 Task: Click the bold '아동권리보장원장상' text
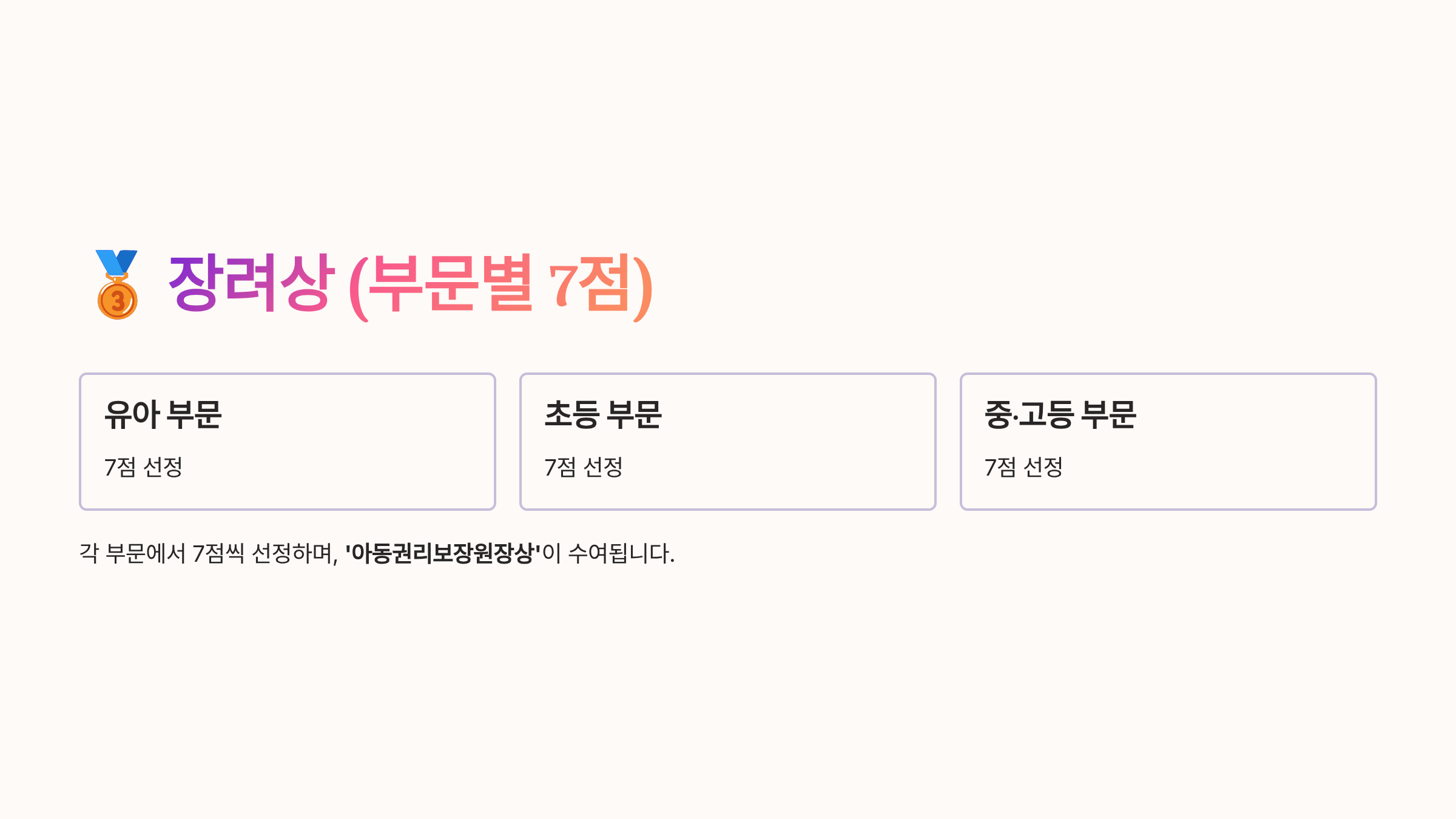click(443, 553)
